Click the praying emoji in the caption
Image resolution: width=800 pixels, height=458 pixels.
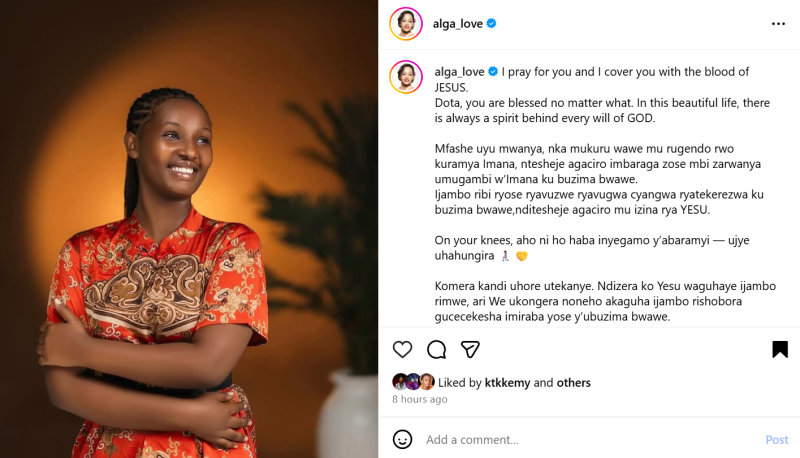click(505, 256)
